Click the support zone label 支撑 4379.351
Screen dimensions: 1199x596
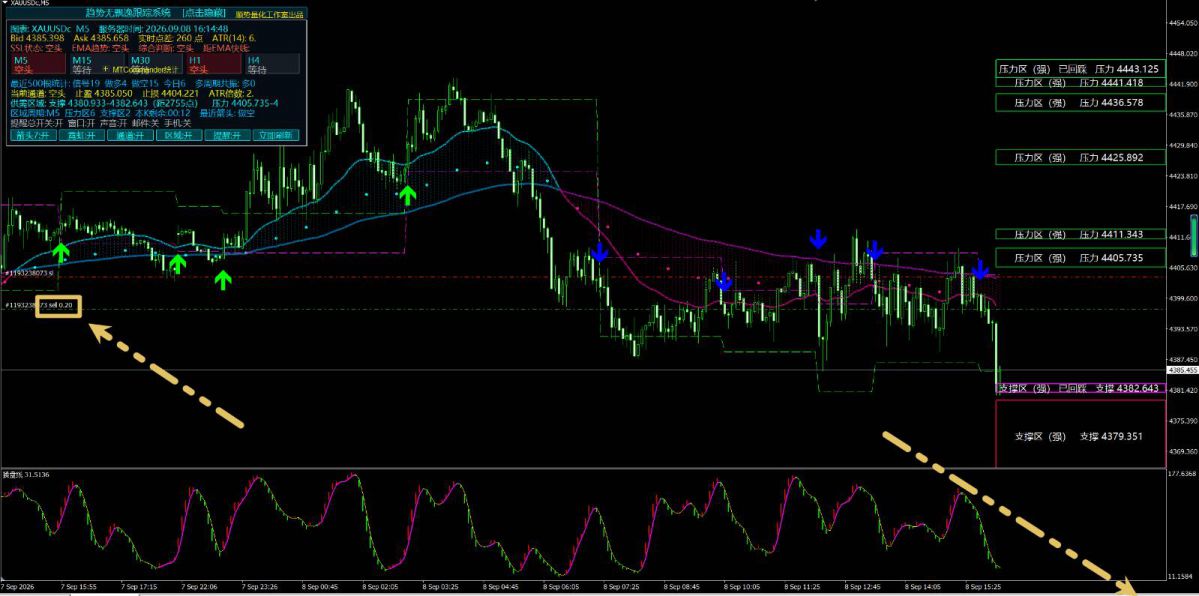(1079, 436)
